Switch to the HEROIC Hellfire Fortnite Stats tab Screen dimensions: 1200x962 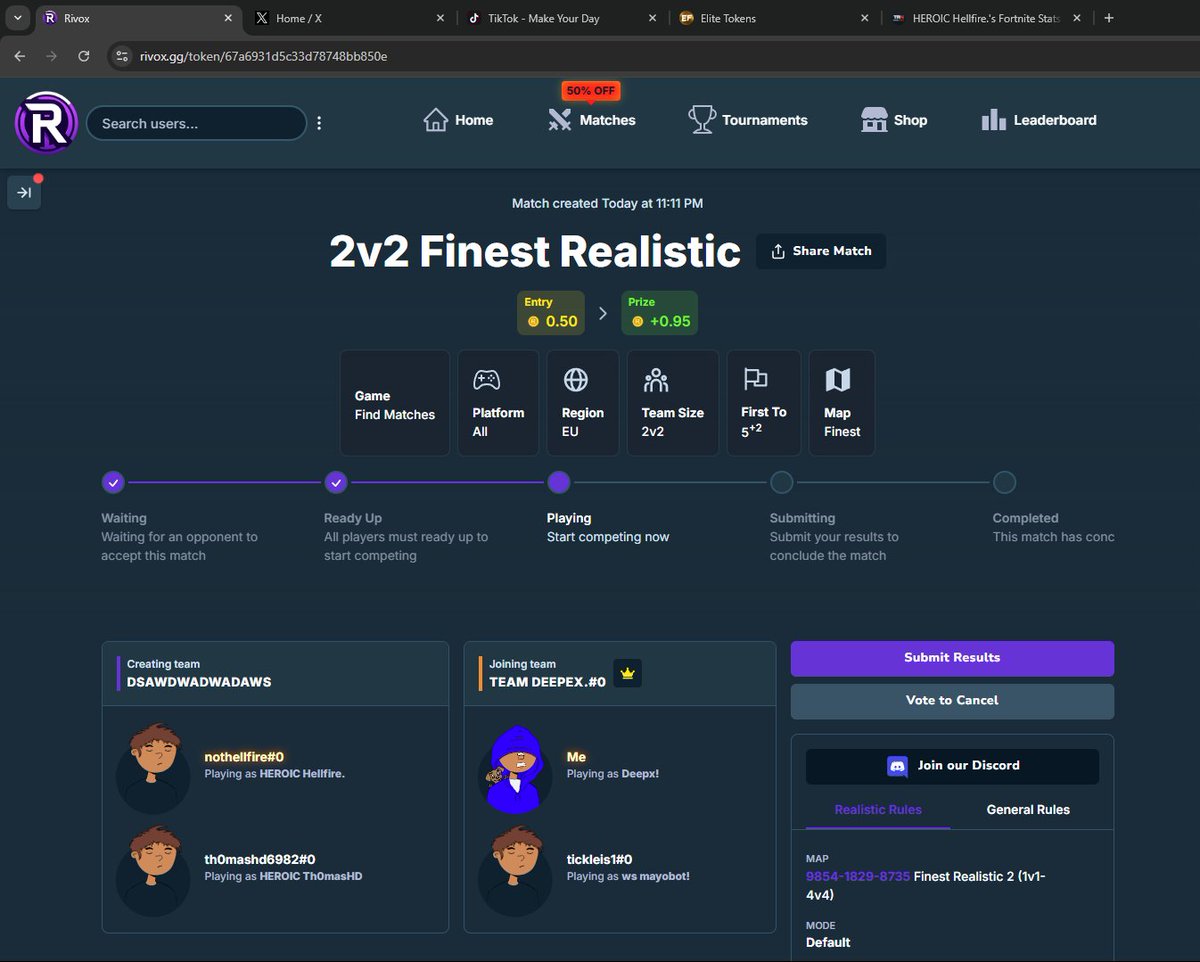985,18
